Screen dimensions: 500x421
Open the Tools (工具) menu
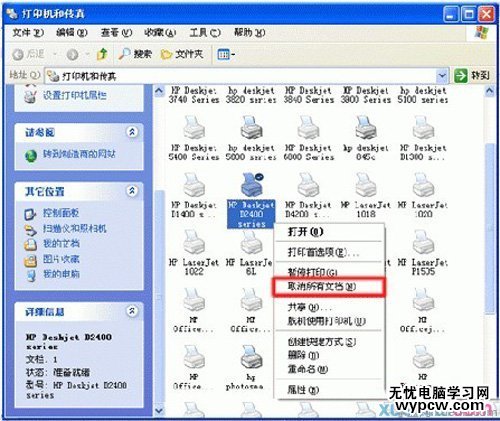click(x=205, y=33)
